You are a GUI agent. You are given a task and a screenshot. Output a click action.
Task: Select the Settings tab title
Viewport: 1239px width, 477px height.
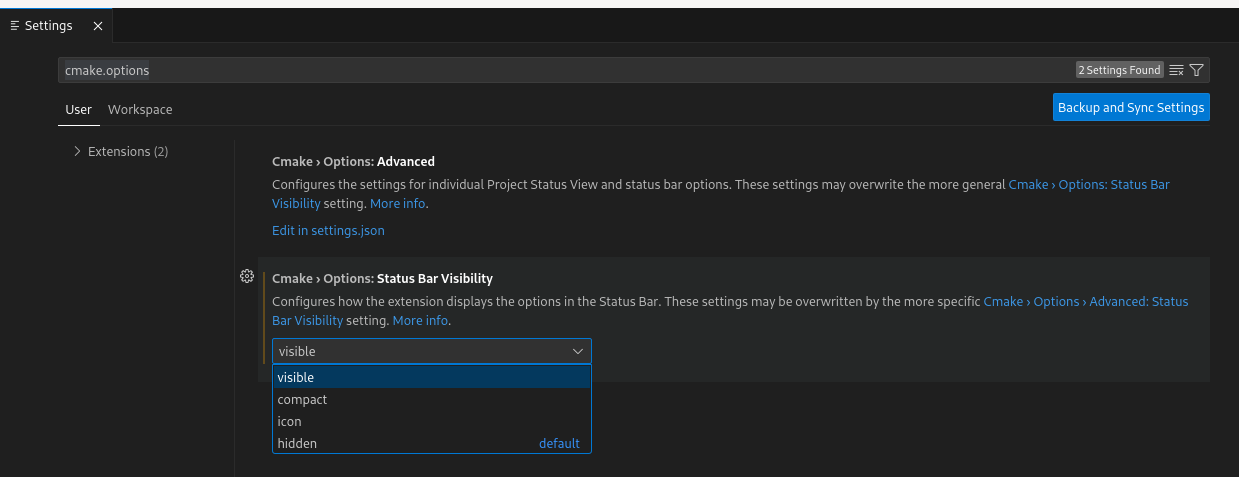48,26
